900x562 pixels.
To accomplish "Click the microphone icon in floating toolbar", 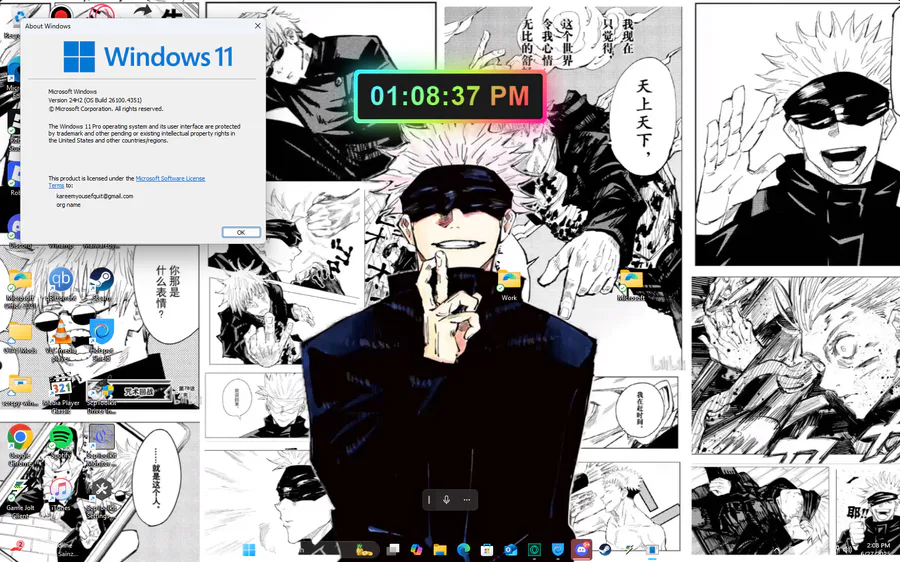I will coord(447,499).
